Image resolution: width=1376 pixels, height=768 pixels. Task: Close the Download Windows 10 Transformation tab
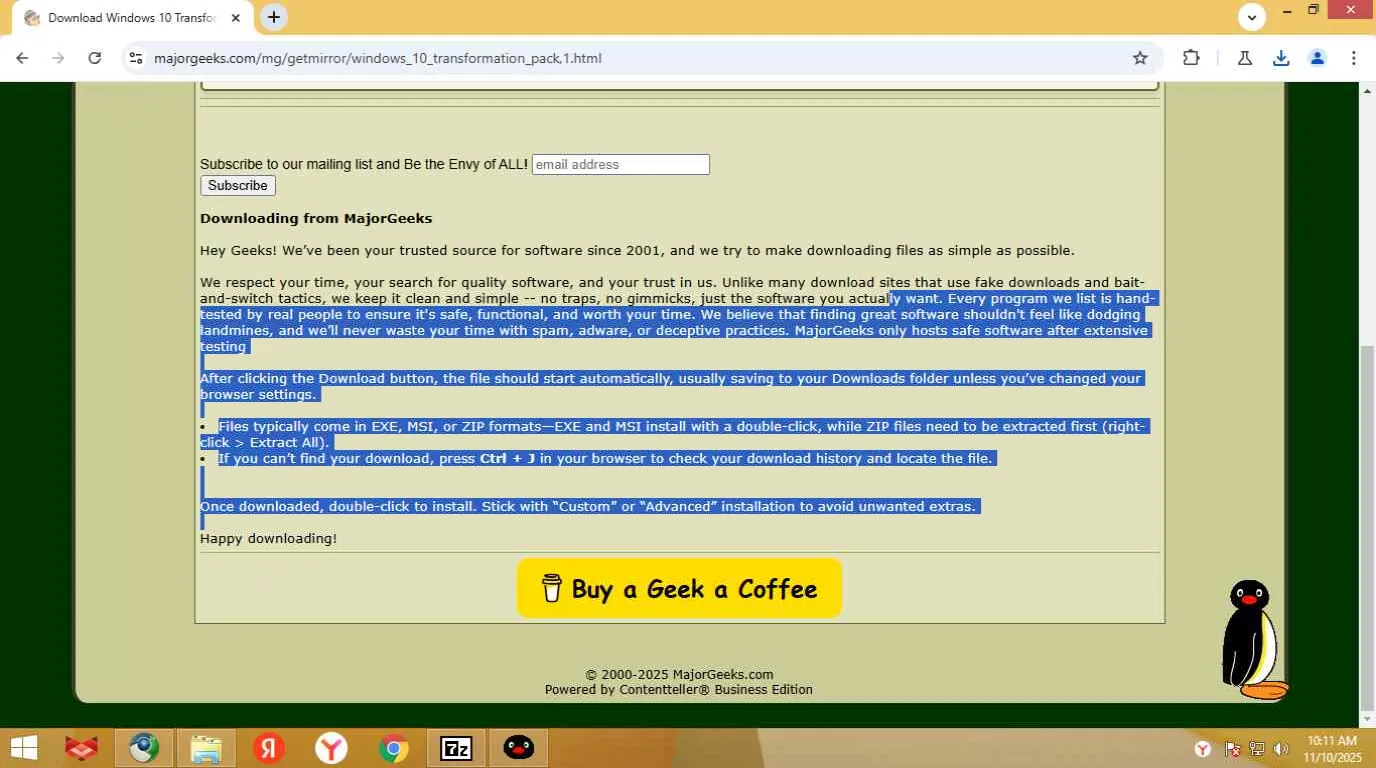pyautogui.click(x=236, y=18)
